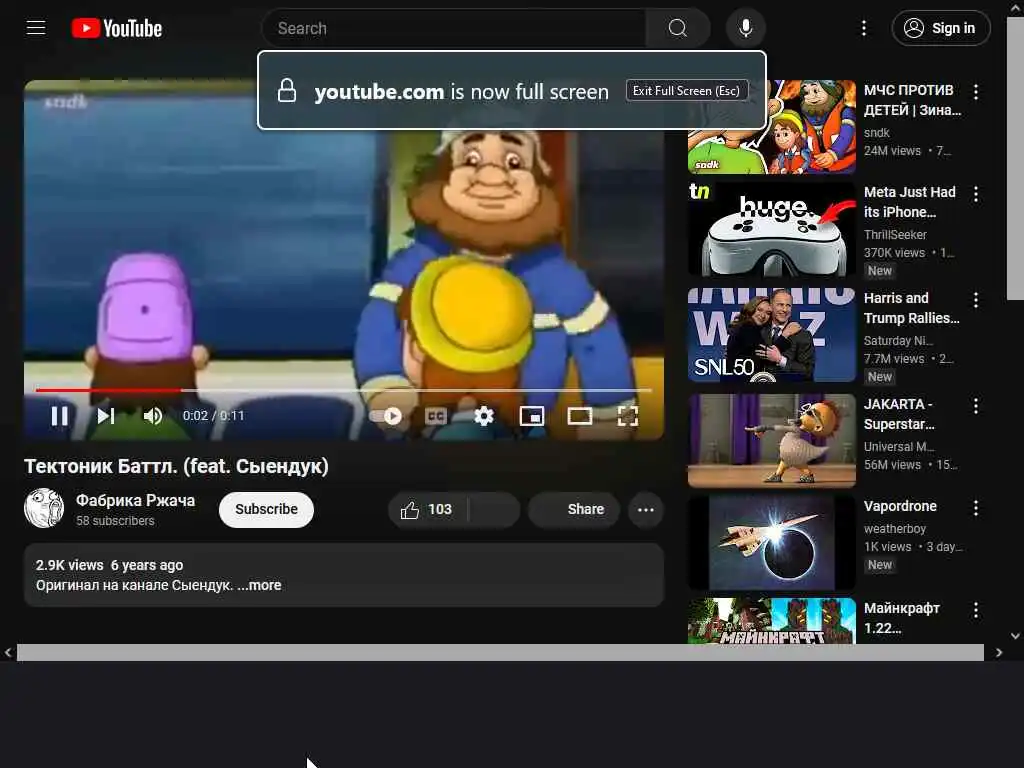This screenshot has width=1024, height=768.
Task: Open the settings kebab menu in header
Action: (x=863, y=28)
